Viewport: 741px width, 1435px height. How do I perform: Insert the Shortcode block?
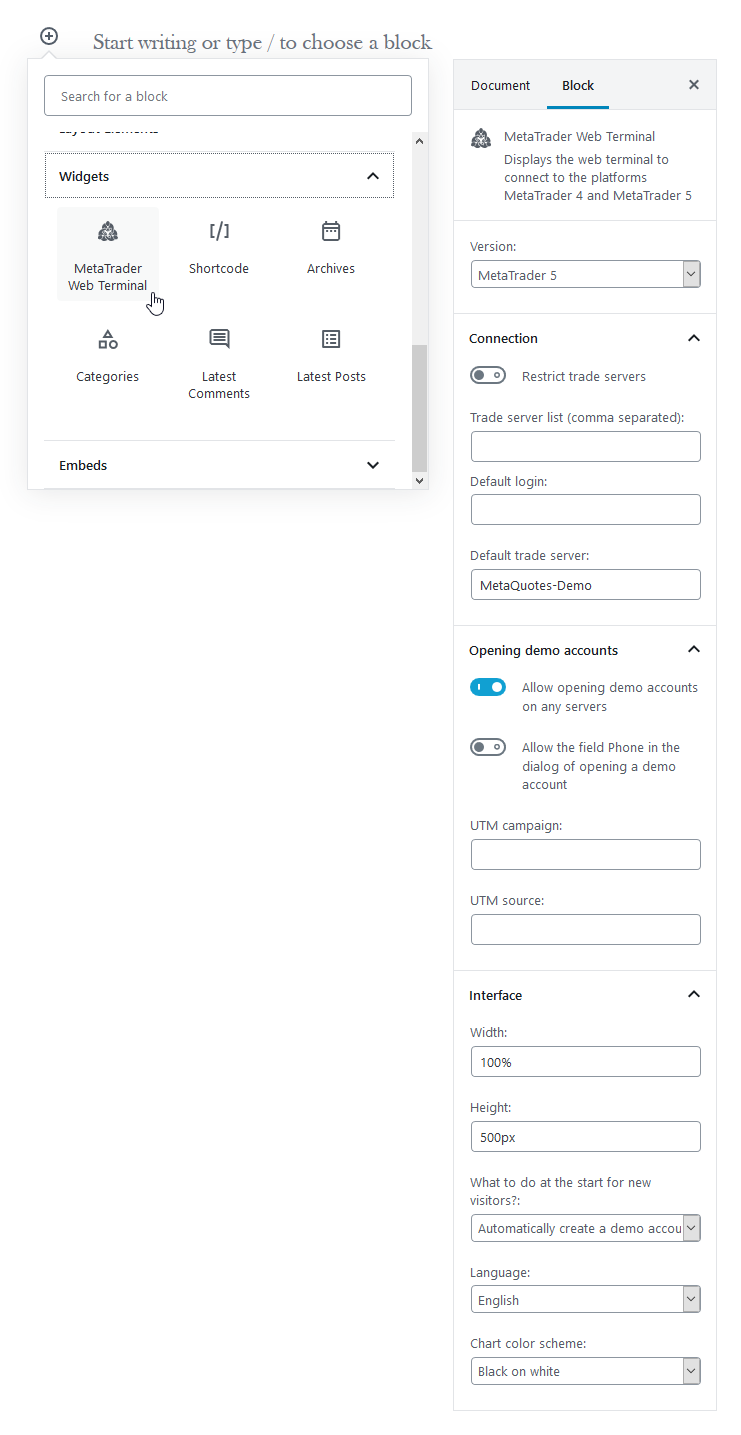[219, 247]
